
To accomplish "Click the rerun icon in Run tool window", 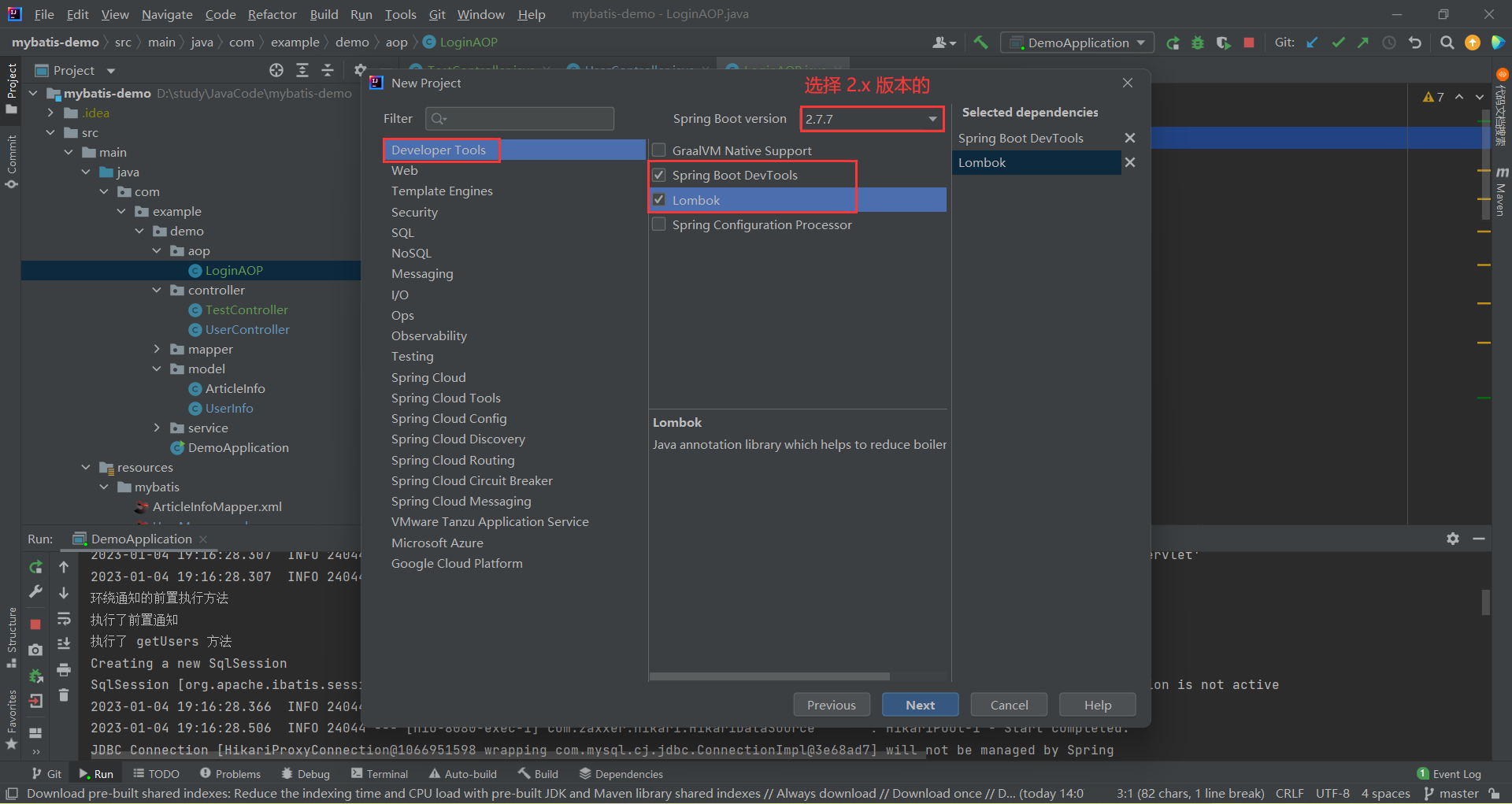I will [35, 567].
